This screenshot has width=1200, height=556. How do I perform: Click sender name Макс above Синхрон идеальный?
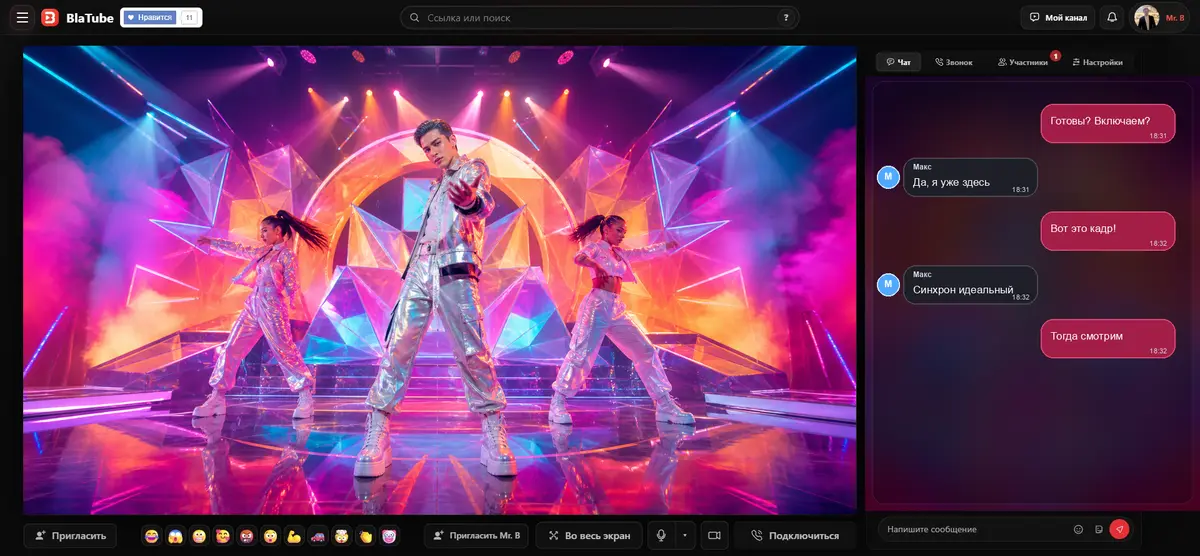(922, 274)
